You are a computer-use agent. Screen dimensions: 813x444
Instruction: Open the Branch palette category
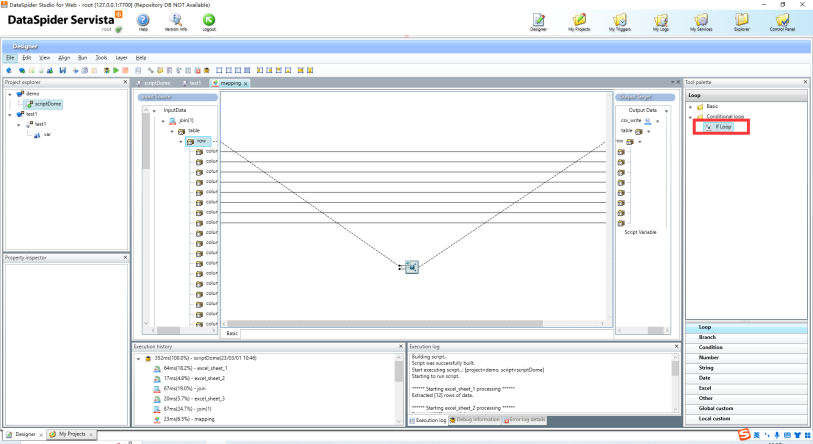tap(746, 337)
